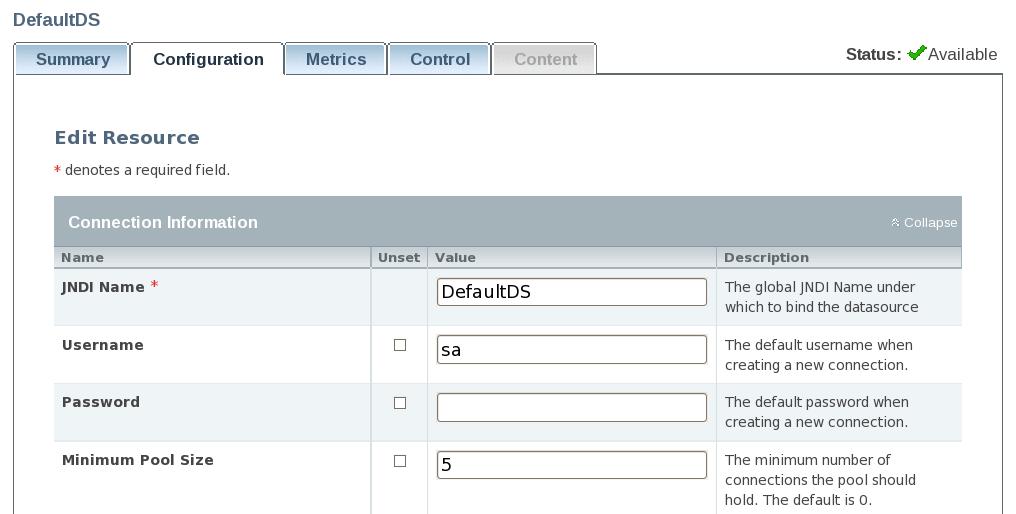
Task: Switch to the Summary tab
Action: click(x=73, y=59)
